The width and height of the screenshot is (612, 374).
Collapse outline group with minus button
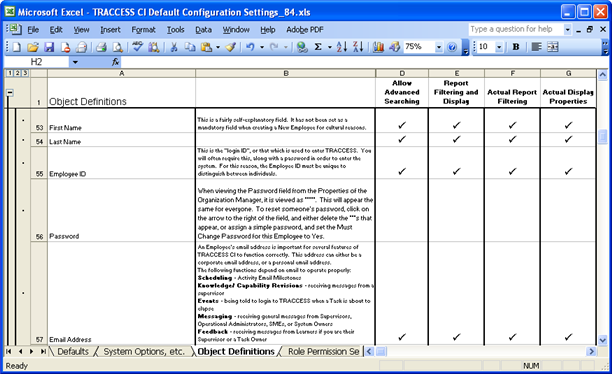pyautogui.click(x=10, y=93)
